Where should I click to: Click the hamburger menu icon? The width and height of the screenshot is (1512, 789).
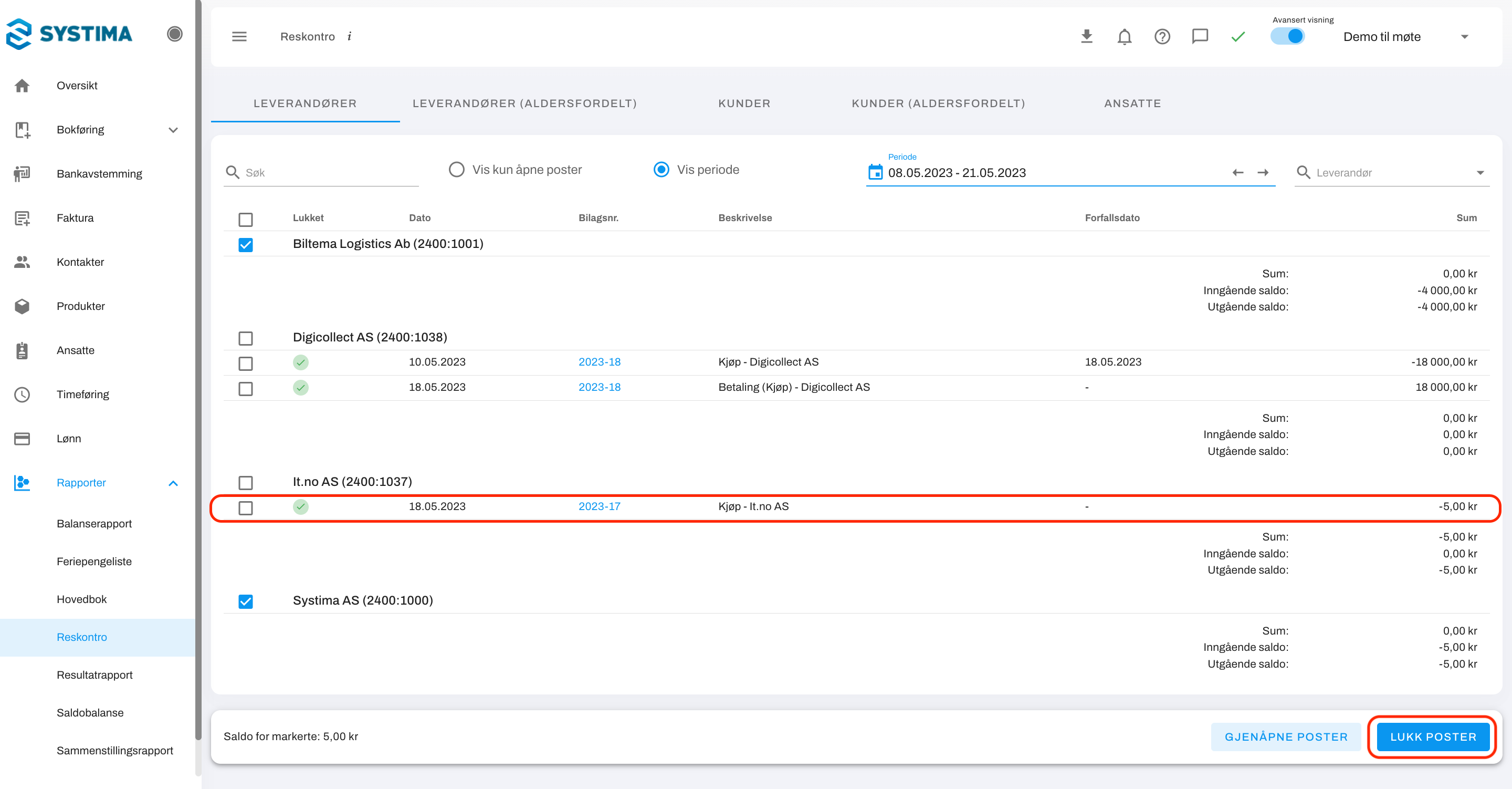point(239,36)
